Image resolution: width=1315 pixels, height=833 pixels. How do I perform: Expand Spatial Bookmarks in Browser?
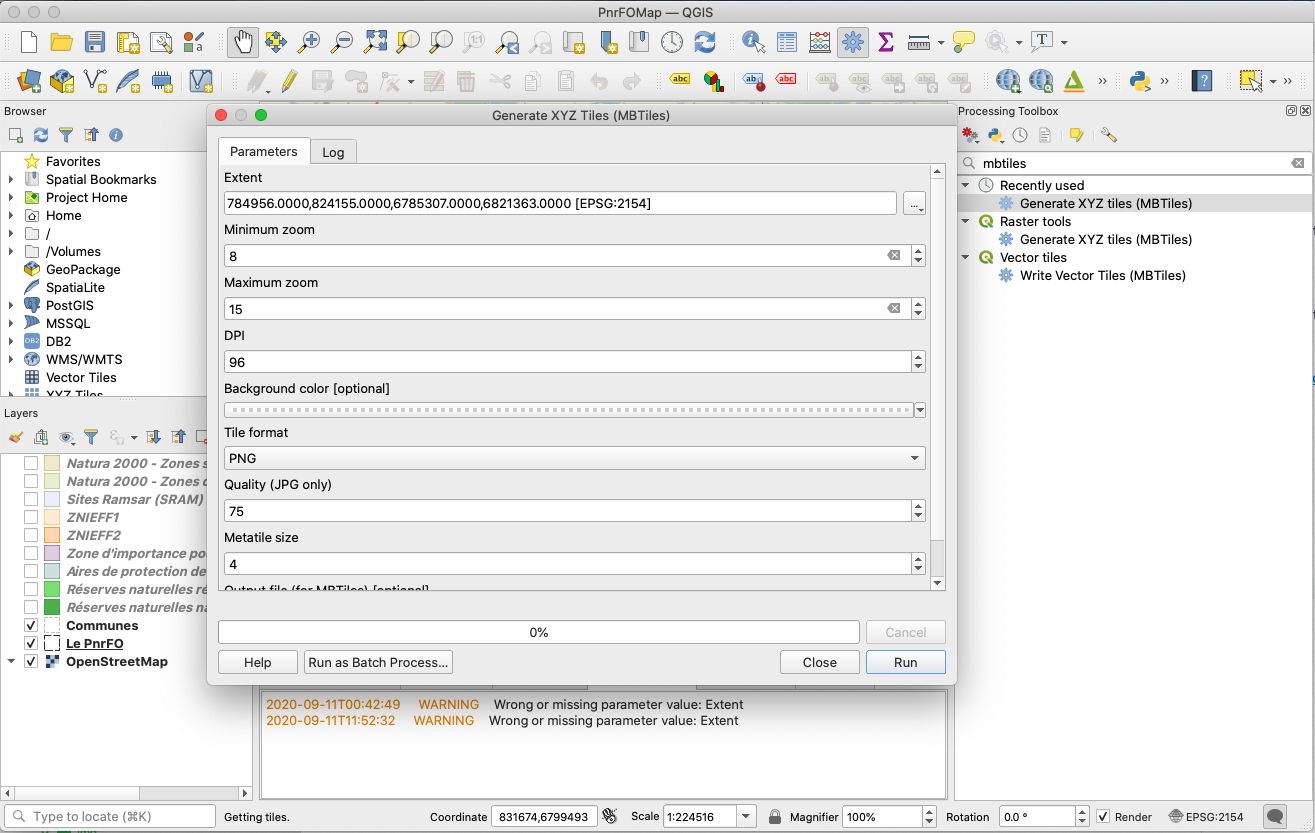(x=11, y=179)
